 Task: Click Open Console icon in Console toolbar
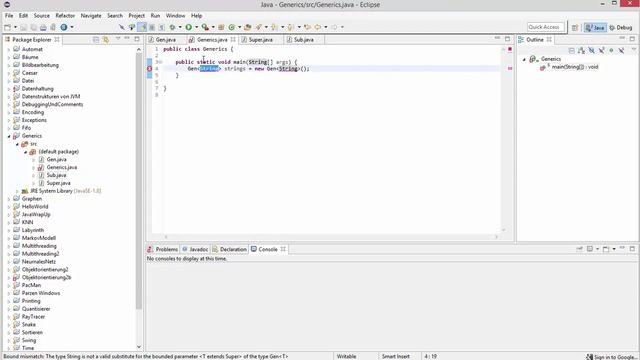click(x=607, y=249)
